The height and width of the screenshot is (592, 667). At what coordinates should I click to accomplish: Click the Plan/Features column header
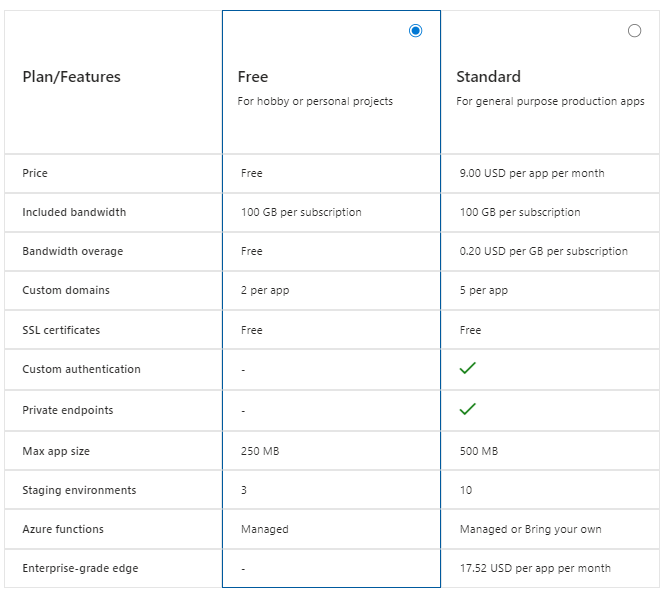[71, 77]
